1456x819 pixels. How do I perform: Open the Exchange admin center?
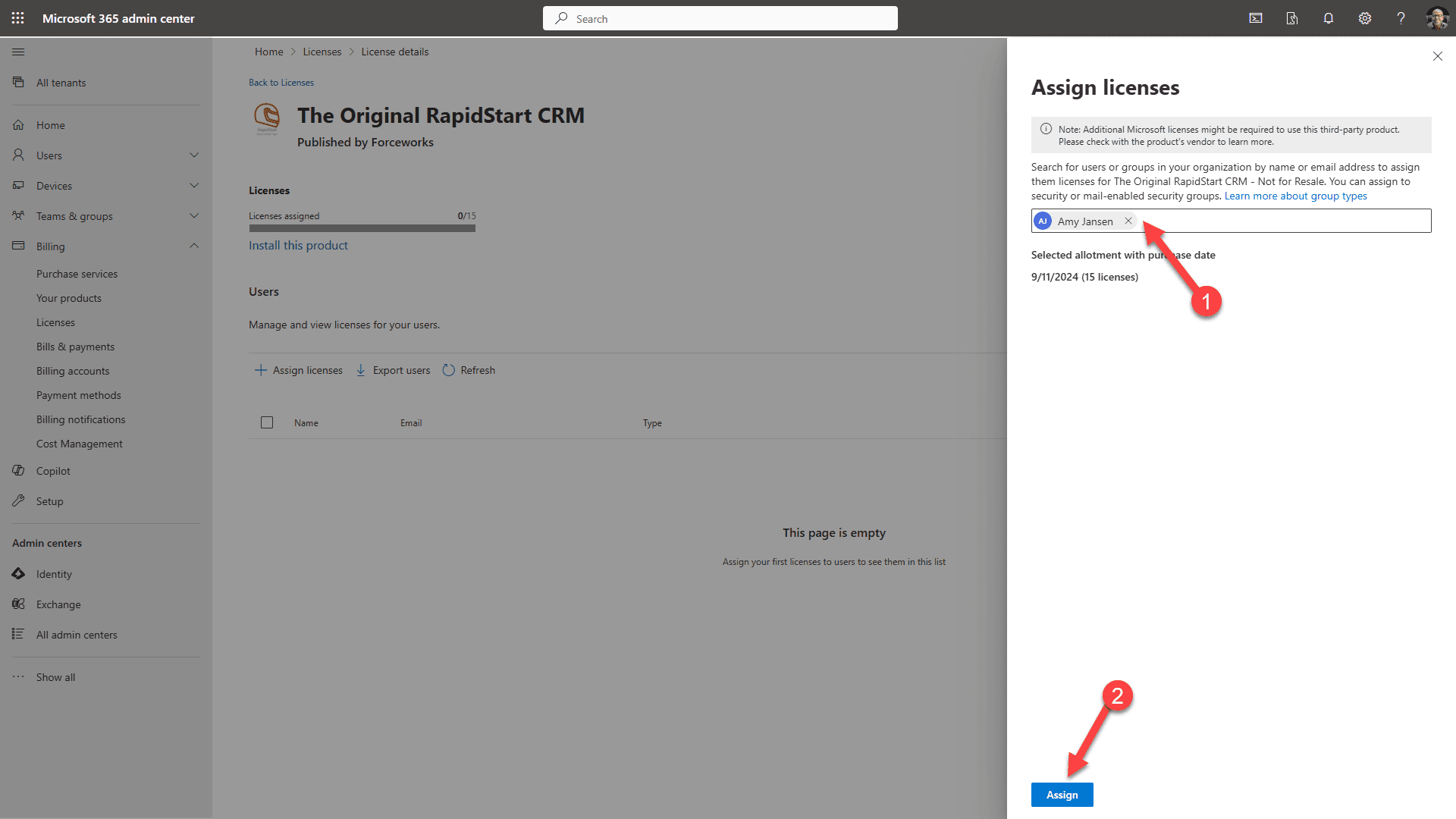58,604
